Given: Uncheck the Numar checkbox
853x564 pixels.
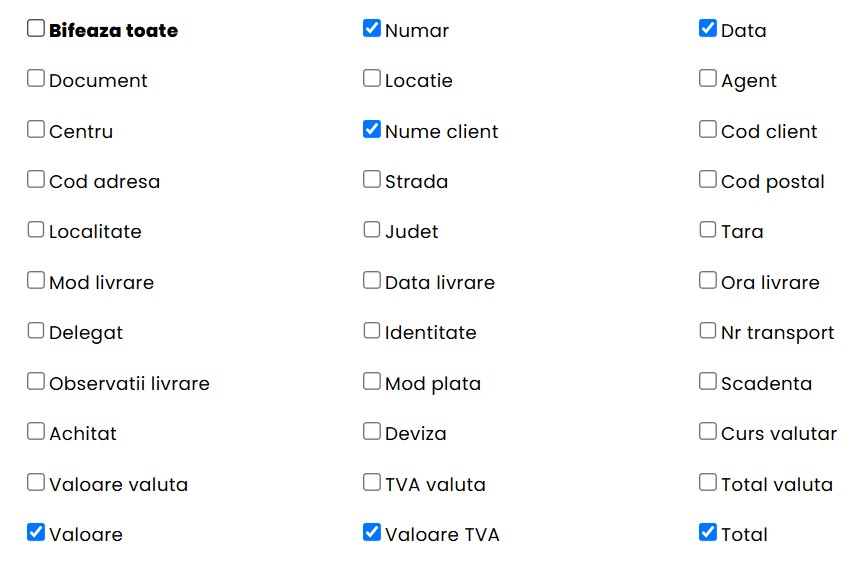Looking at the screenshot, I should tap(372, 28).
